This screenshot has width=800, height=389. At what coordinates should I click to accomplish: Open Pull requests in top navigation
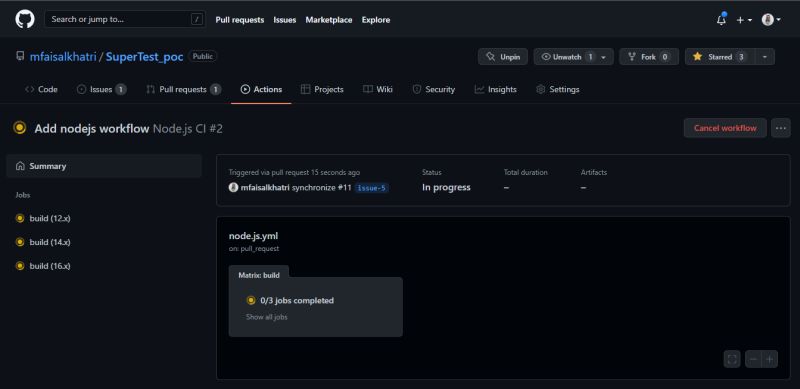point(240,20)
